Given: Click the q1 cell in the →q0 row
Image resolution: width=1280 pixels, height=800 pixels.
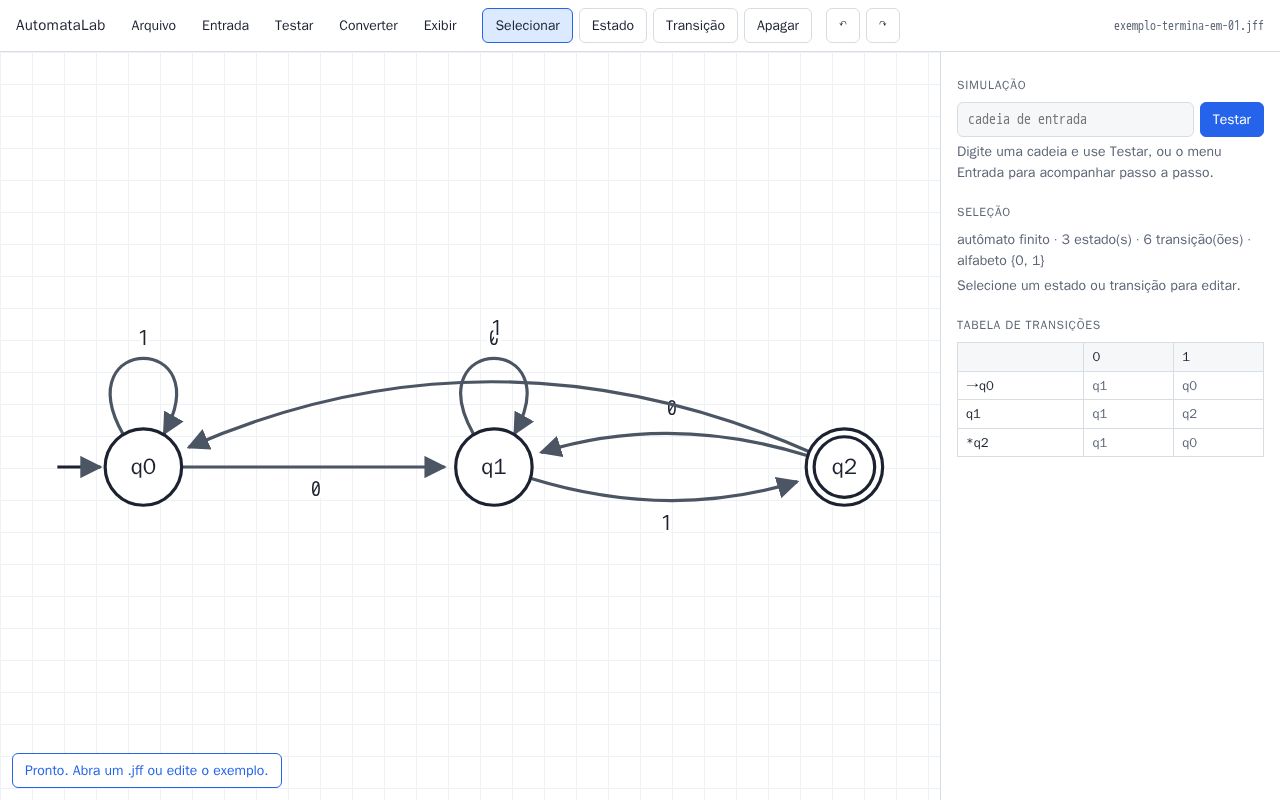Looking at the screenshot, I should point(1128,386).
